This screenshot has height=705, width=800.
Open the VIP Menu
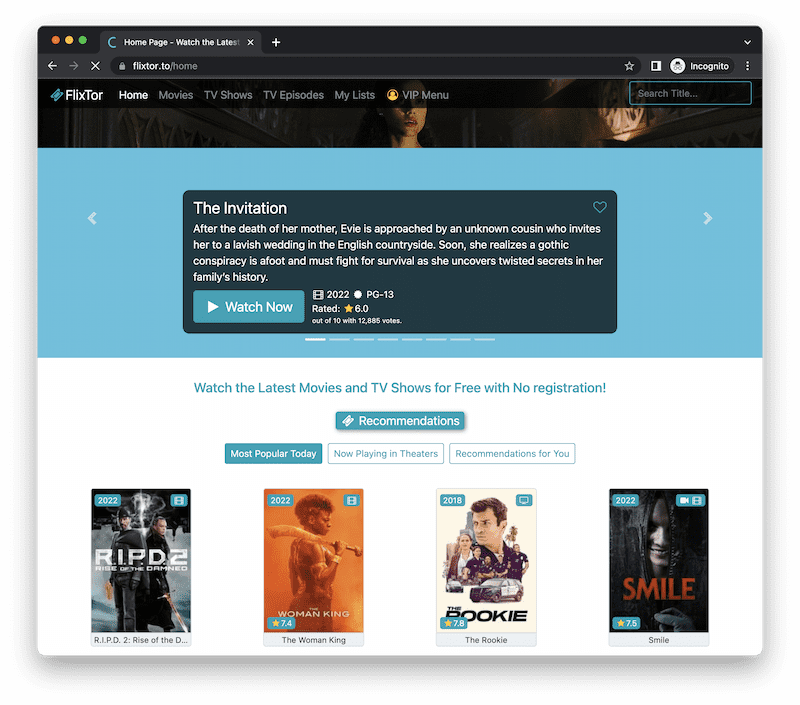pyautogui.click(x=418, y=95)
